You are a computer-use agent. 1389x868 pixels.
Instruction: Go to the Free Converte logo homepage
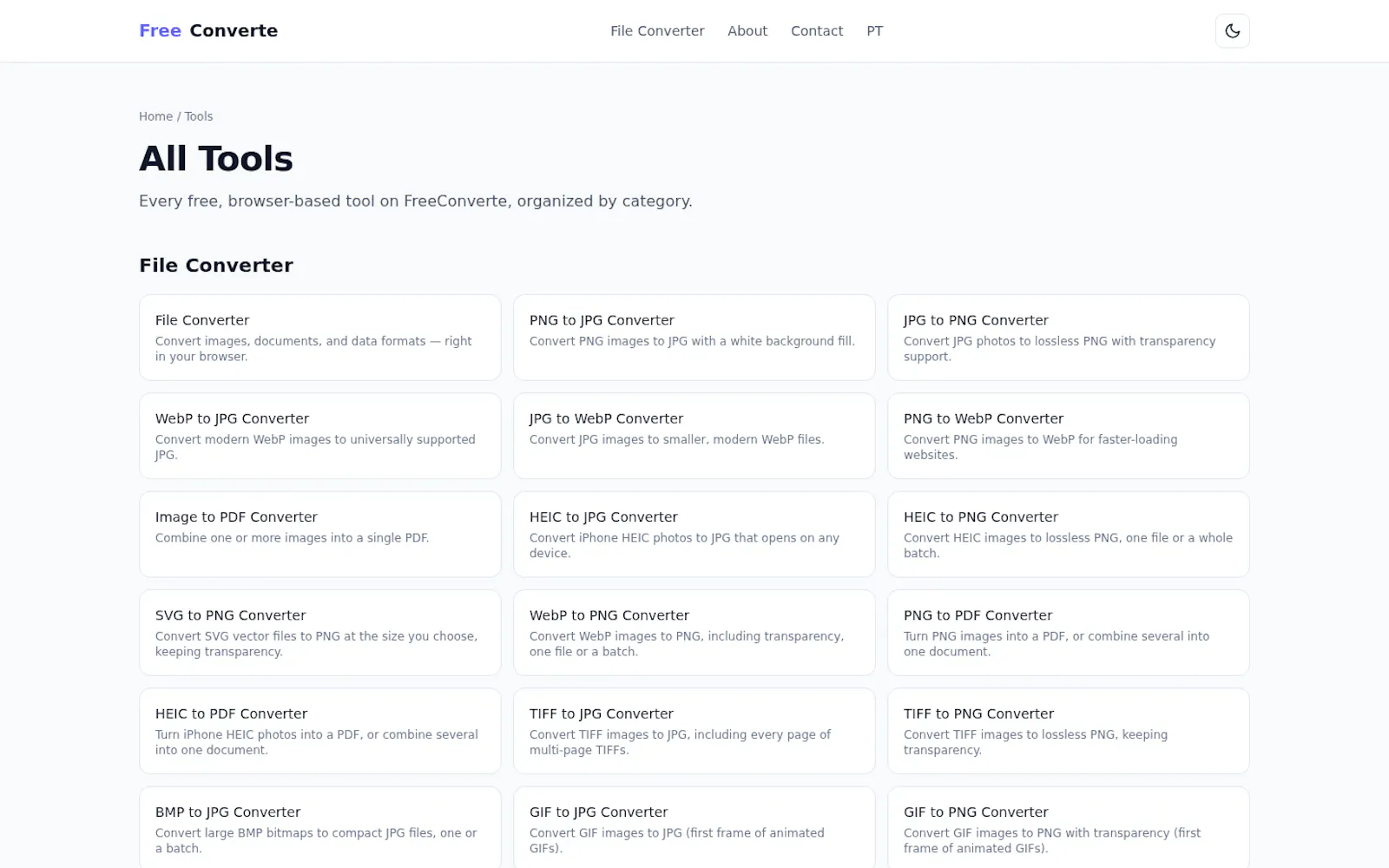pos(208,31)
